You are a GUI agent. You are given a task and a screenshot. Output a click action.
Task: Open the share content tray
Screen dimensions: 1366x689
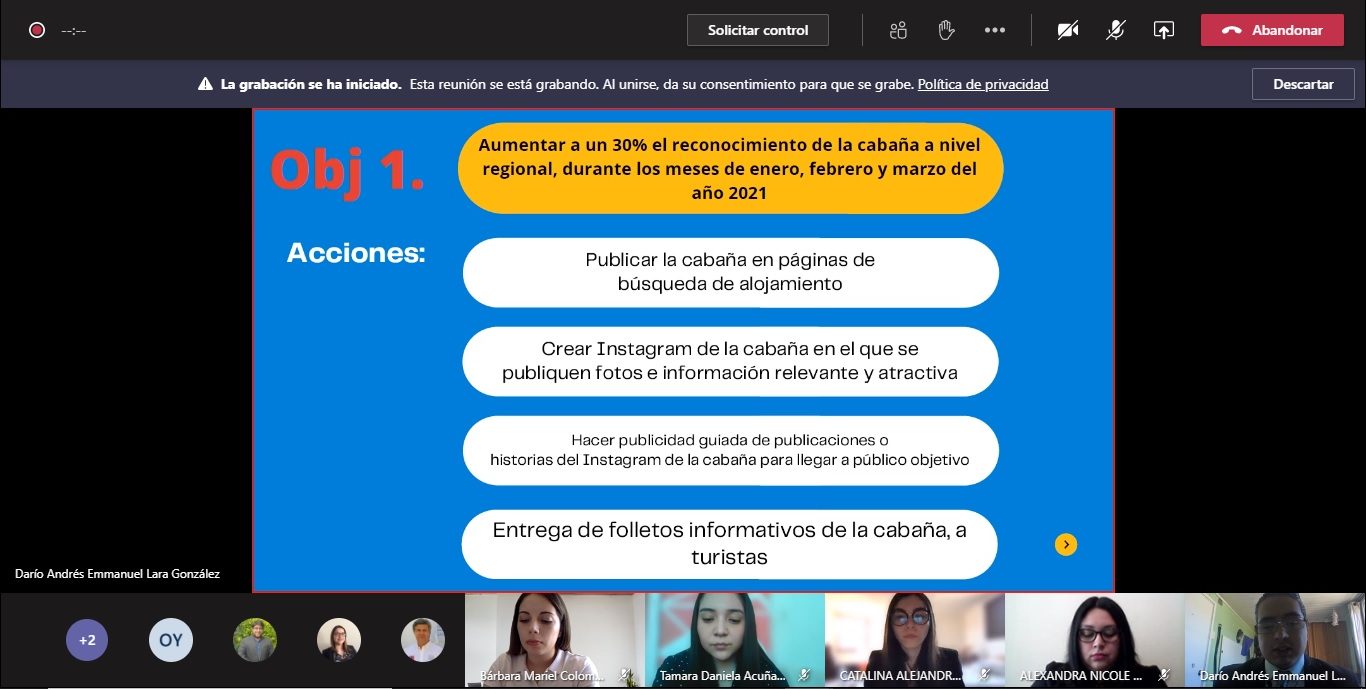(1163, 30)
